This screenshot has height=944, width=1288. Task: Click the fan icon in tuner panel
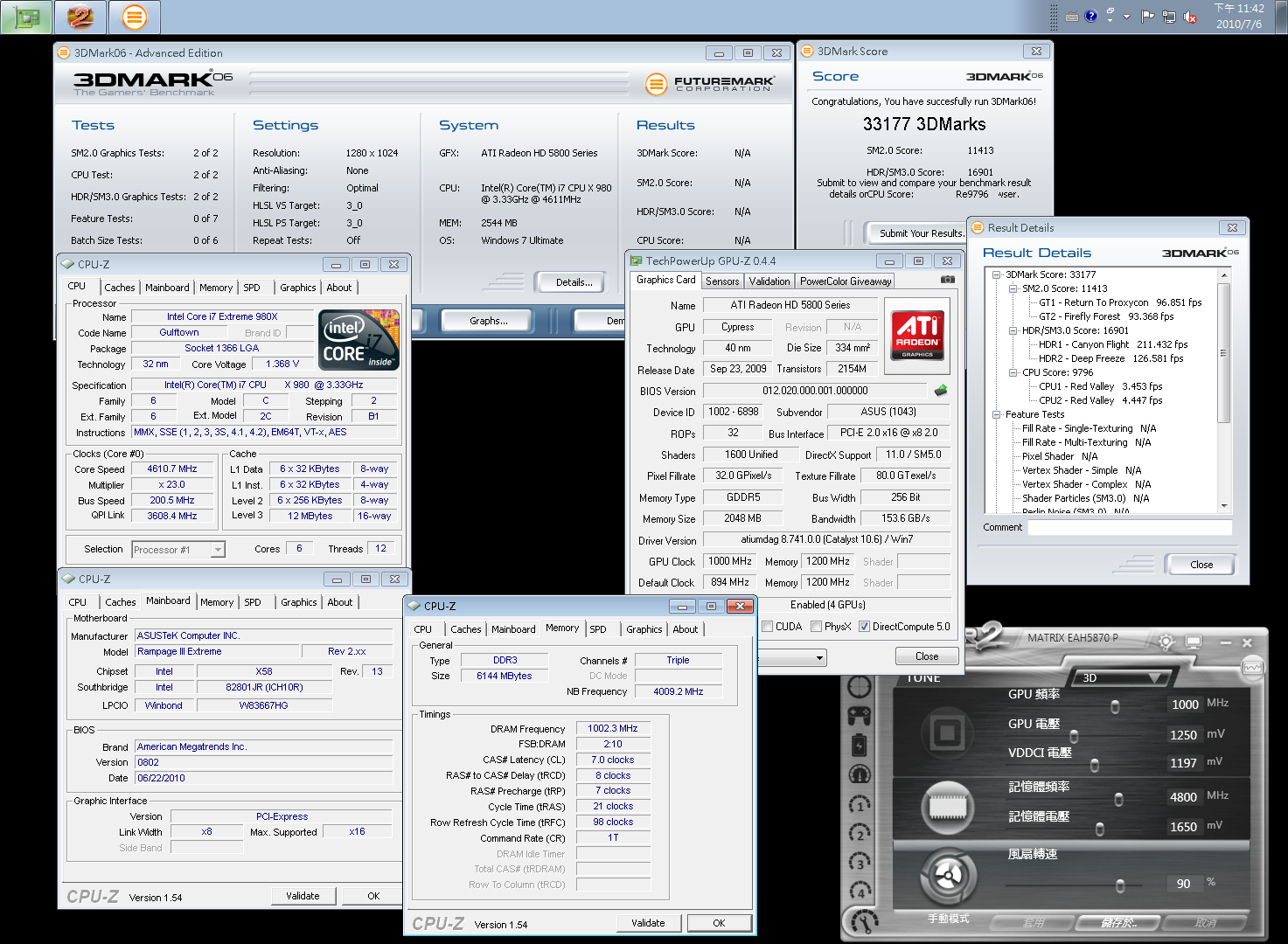coord(948,876)
